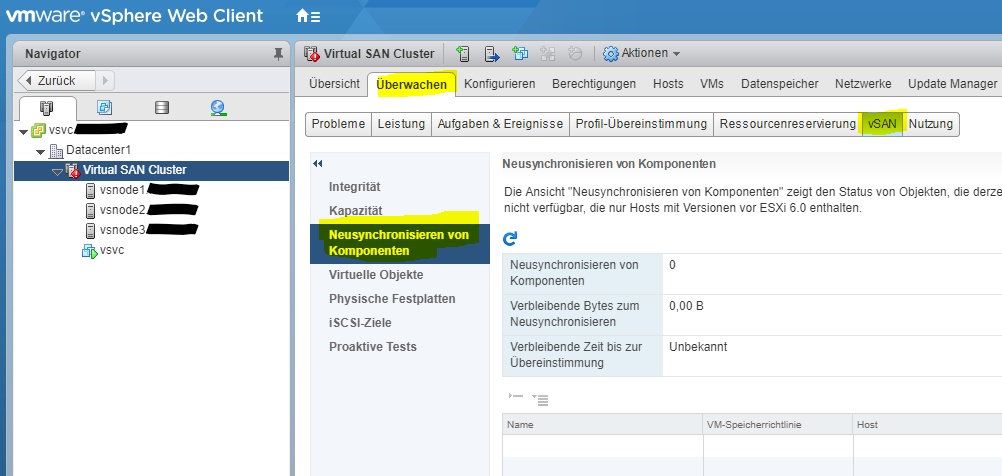Click the New Virtual Machine icon
Screen dimensions: 1002x476
coord(520,54)
